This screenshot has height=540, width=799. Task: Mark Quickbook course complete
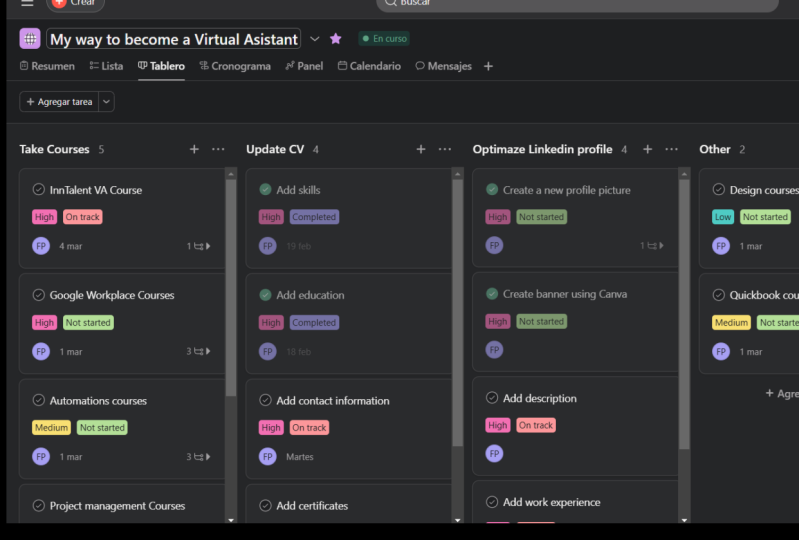point(718,295)
